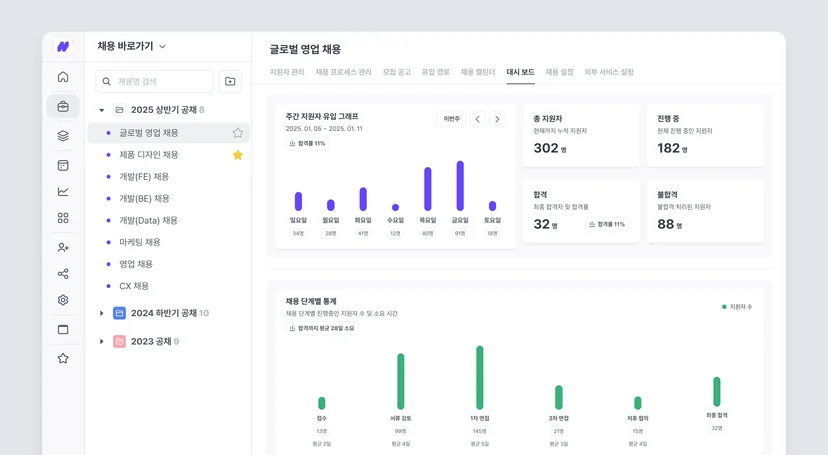The height and width of the screenshot is (455, 828).
Task: Open the stacked layers icon in the sidebar
Action: click(63, 136)
